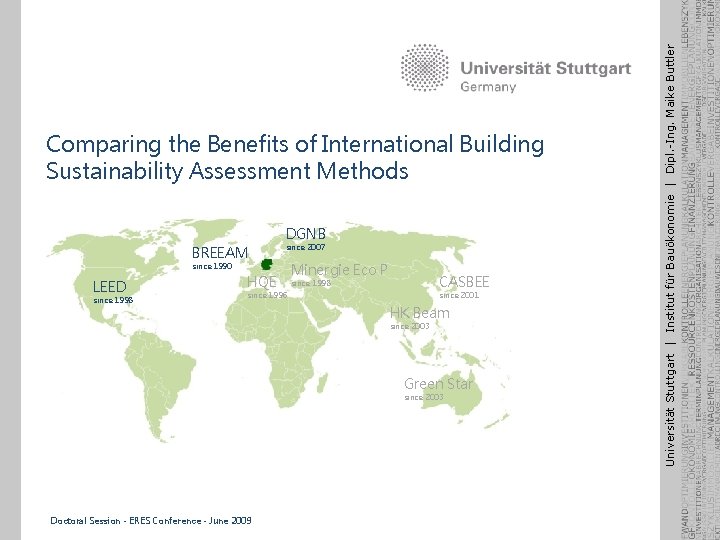The height and width of the screenshot is (540, 720).
Task: Click title line 'Sustainability Assessment Methods'
Action: (x=227, y=171)
